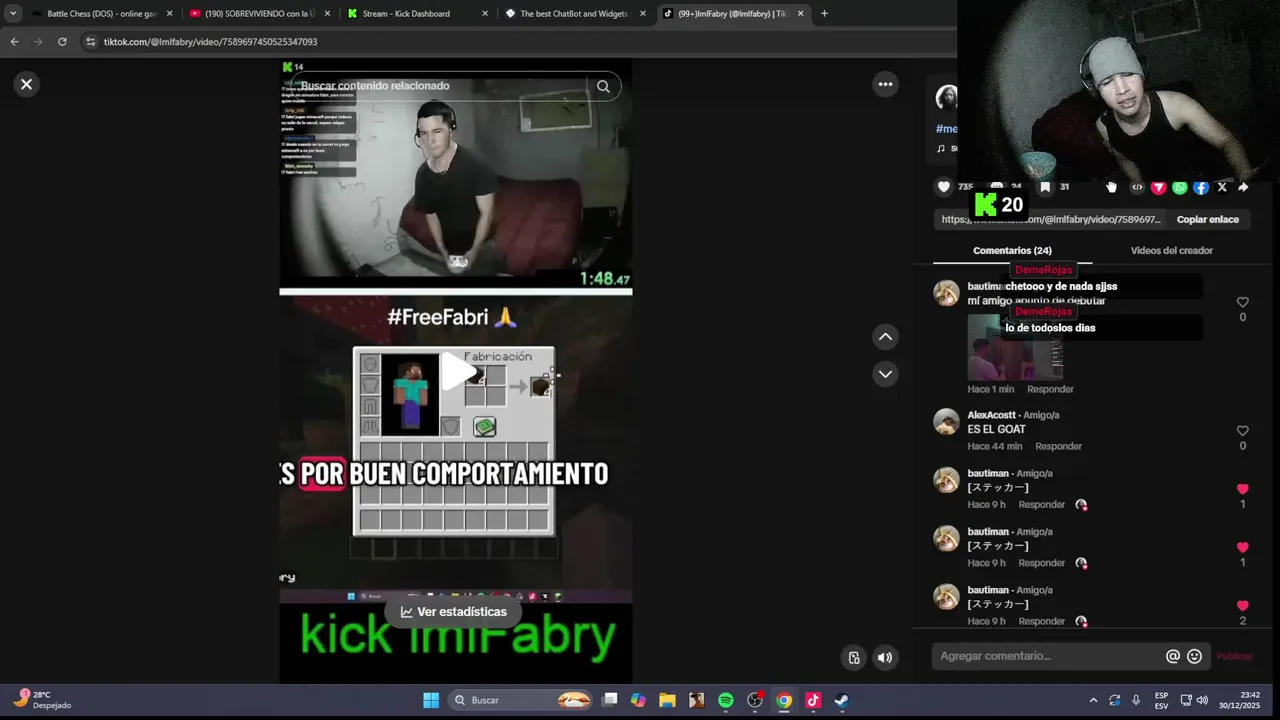Image resolution: width=1280 pixels, height=720 pixels.
Task: Like the first bautiman comment
Action: point(1243,302)
